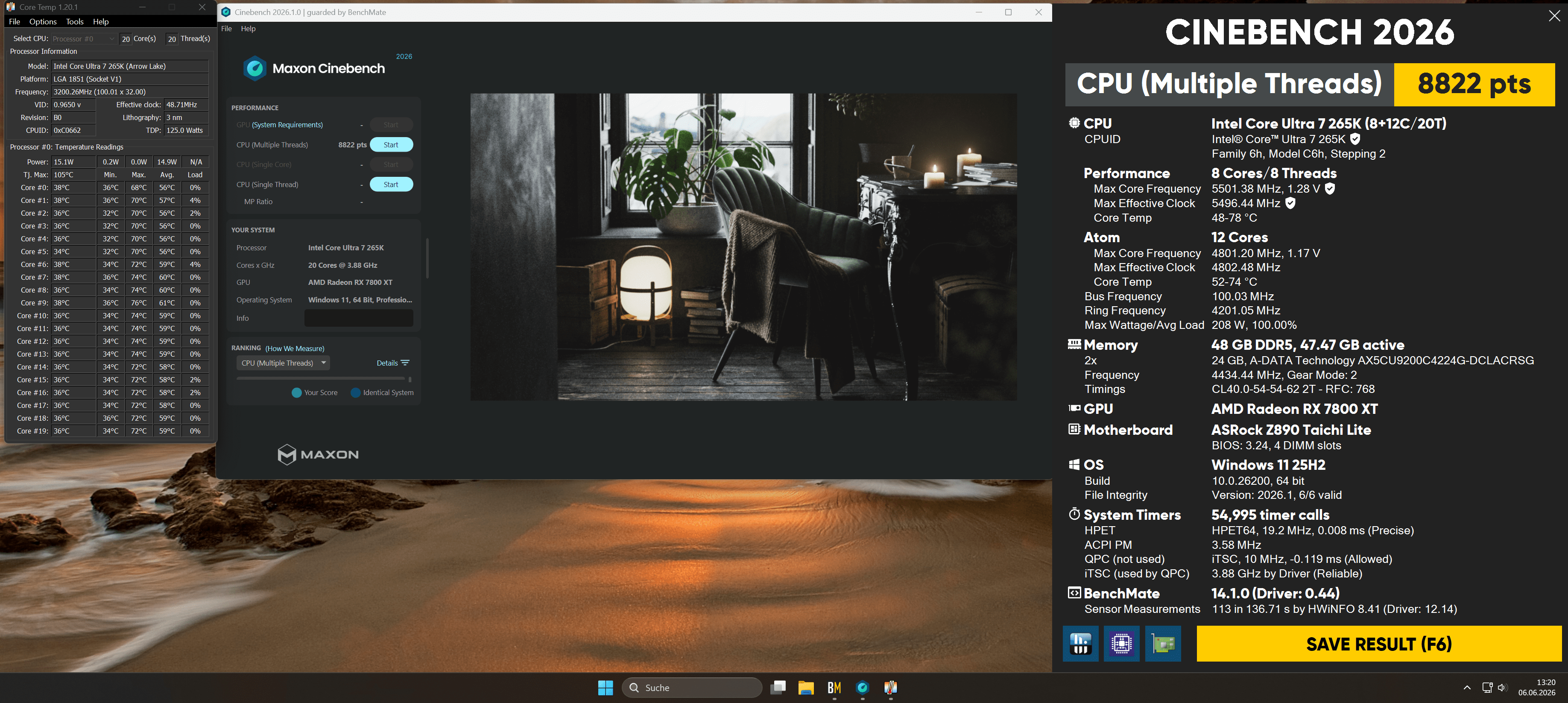Screen dimensions: 1568x703
Task: Click the Maxon Cinebench logo icon
Action: click(x=255, y=69)
